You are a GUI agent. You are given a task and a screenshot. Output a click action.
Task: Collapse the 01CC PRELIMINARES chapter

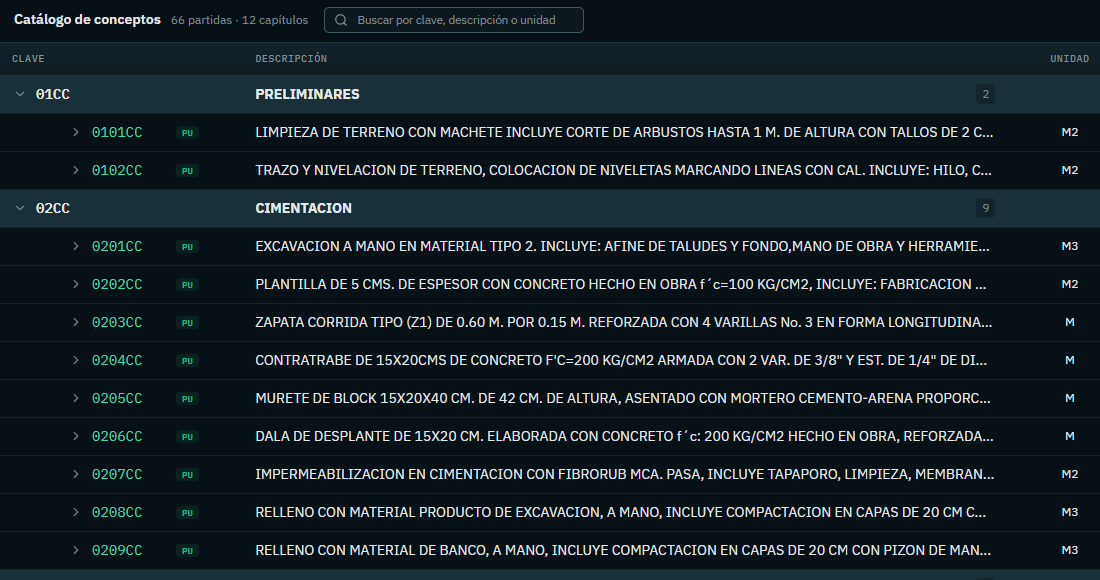(20, 94)
